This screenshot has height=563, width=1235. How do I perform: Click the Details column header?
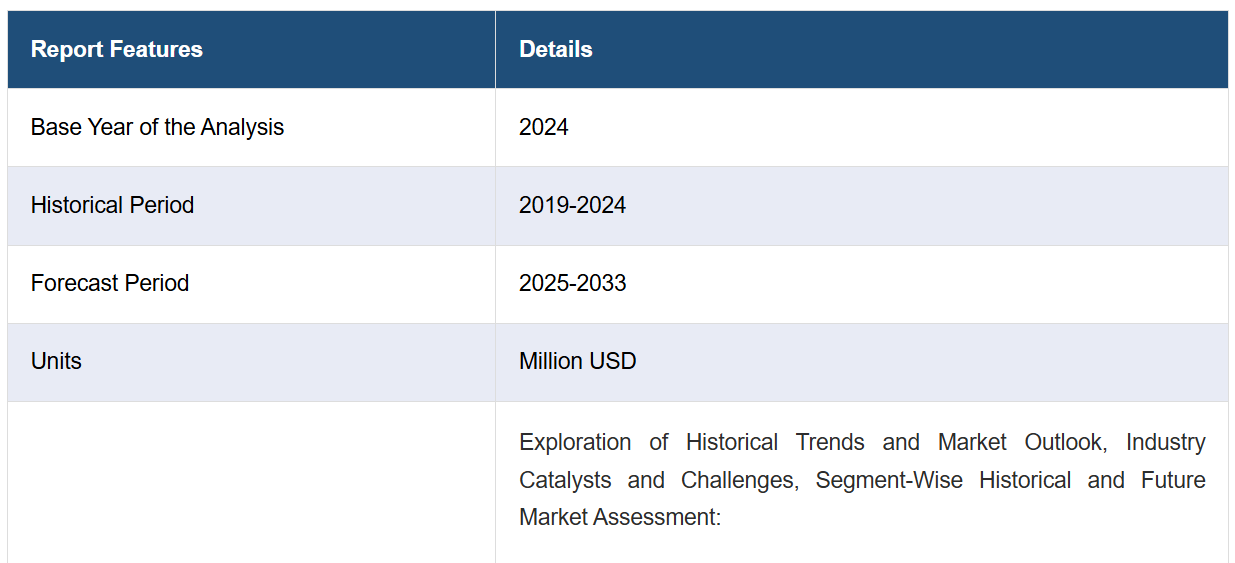click(555, 49)
